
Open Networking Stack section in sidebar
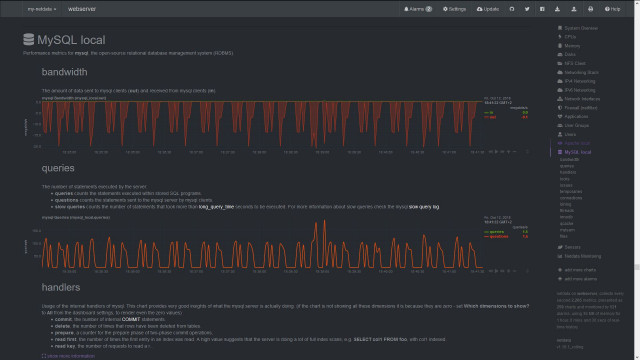pyautogui.click(x=581, y=72)
